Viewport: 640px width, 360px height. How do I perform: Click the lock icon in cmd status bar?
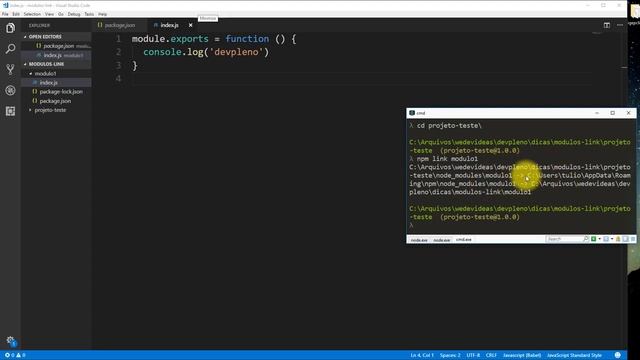point(618,239)
